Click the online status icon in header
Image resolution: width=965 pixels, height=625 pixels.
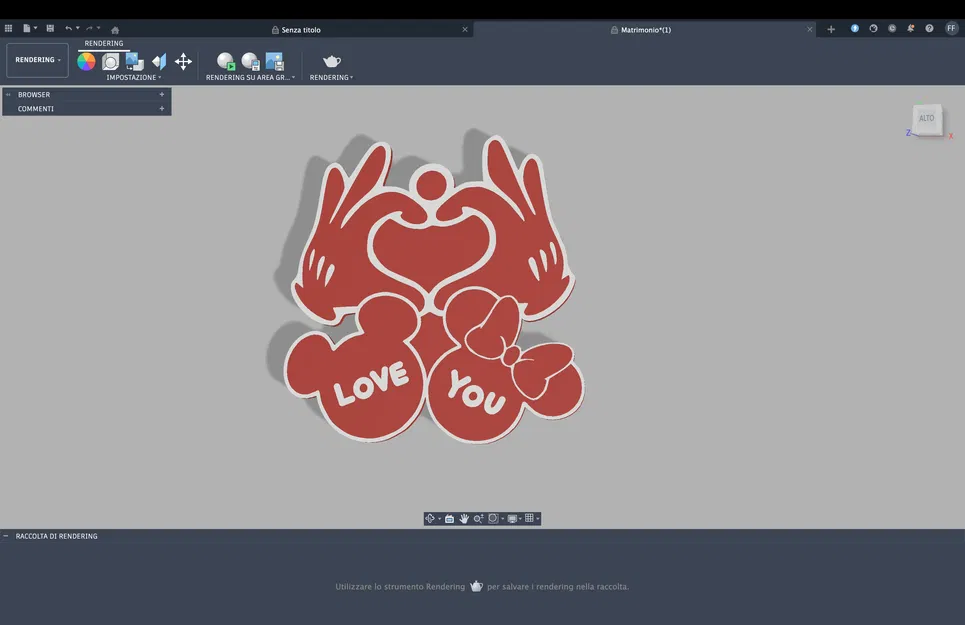873,28
